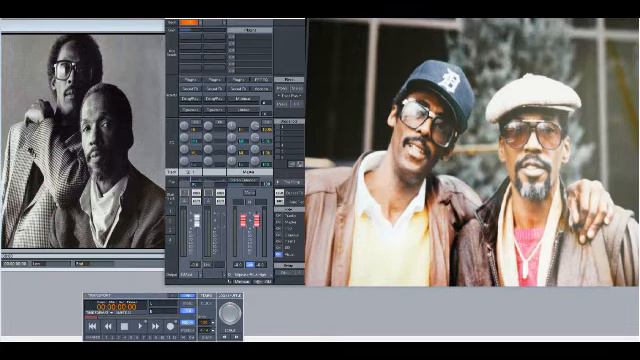Click the Reset header in right panel
Image resolution: width=640 pixels, height=360 pixels.
click(288, 80)
